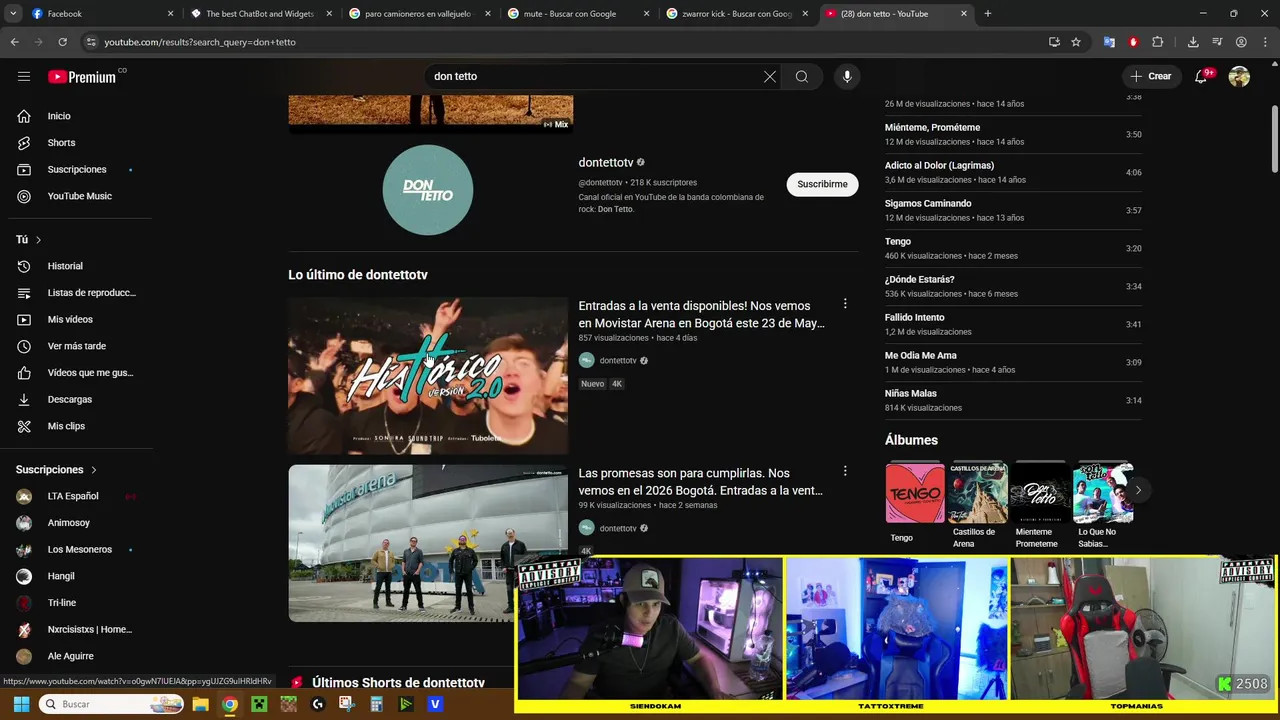This screenshot has width=1280, height=720.
Task: Open the Tengo album cover
Action: click(x=914, y=492)
